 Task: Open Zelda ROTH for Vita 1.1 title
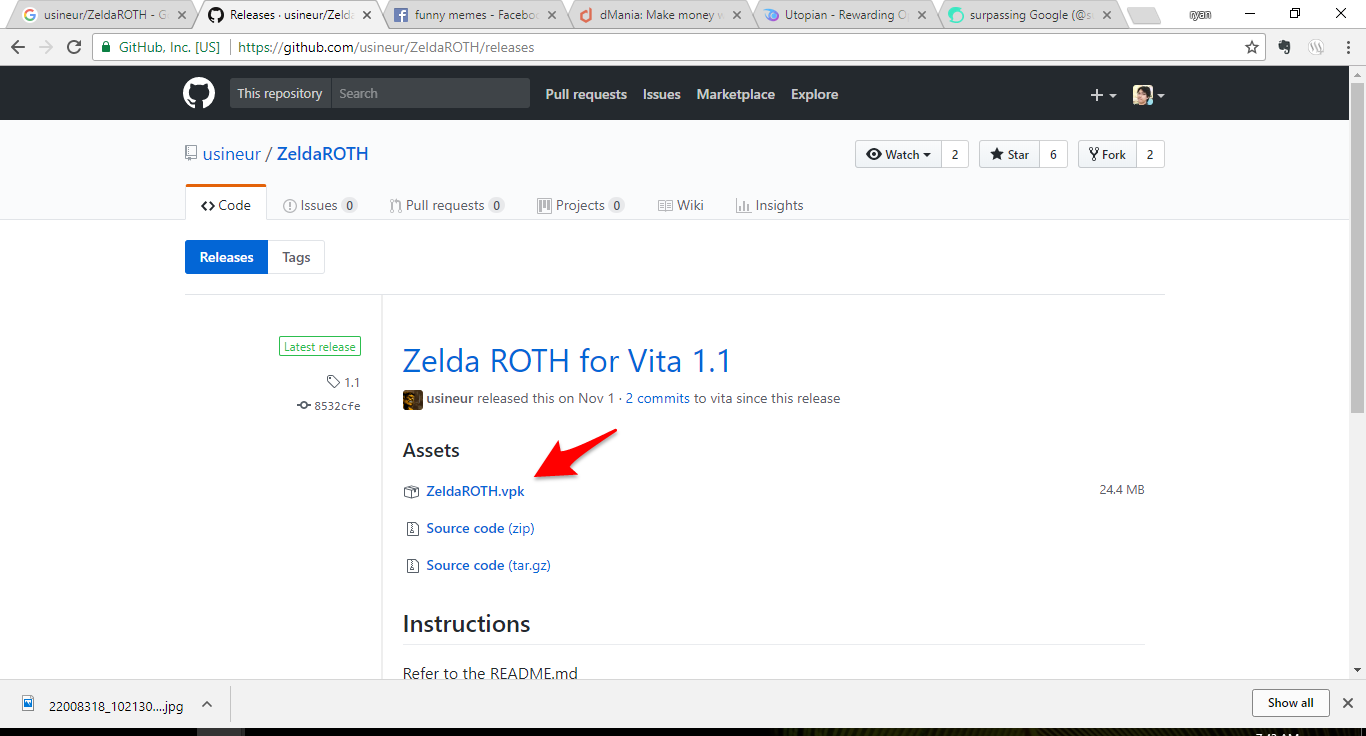point(567,360)
